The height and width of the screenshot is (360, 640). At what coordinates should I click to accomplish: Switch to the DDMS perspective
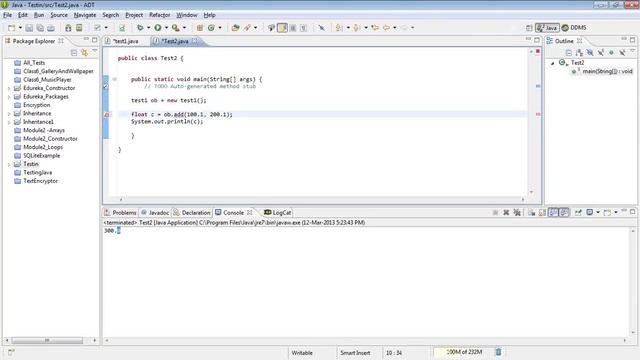point(574,28)
